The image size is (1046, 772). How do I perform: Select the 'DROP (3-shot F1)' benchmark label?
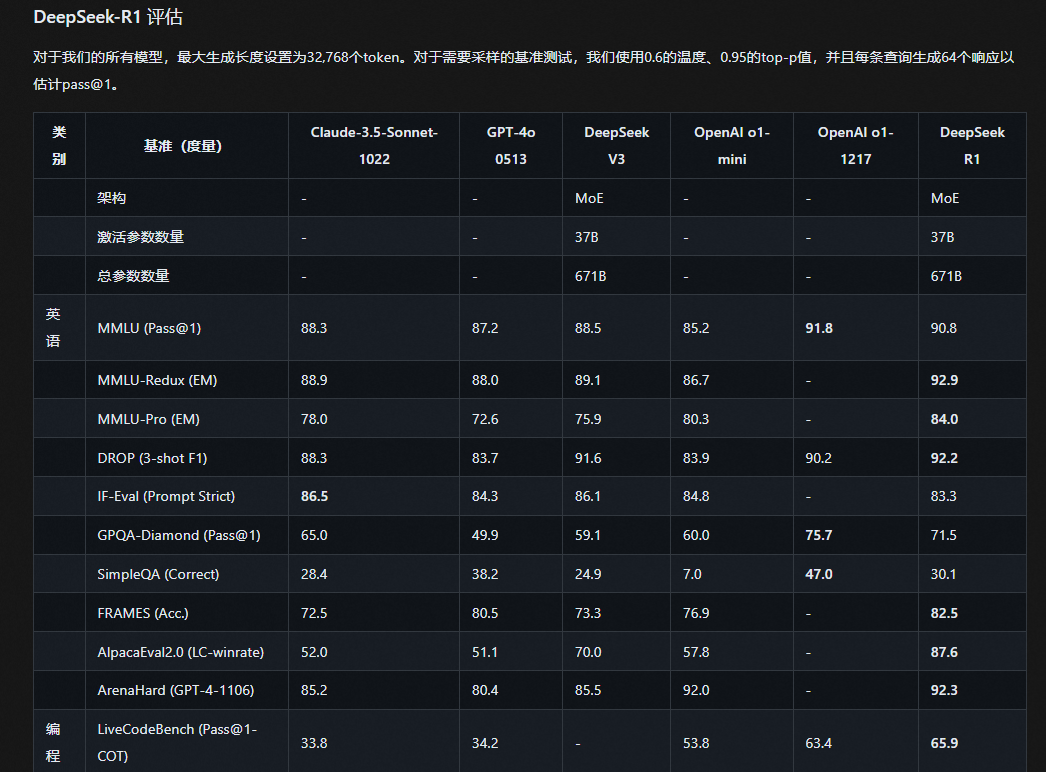152,458
